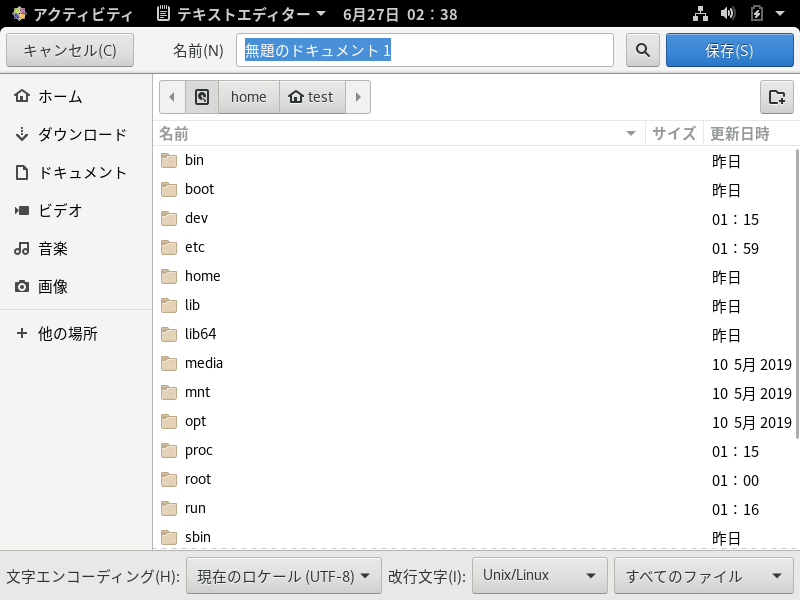800x600 pixels.
Task: Click the search magnifier icon next to Save
Action: (x=642, y=50)
